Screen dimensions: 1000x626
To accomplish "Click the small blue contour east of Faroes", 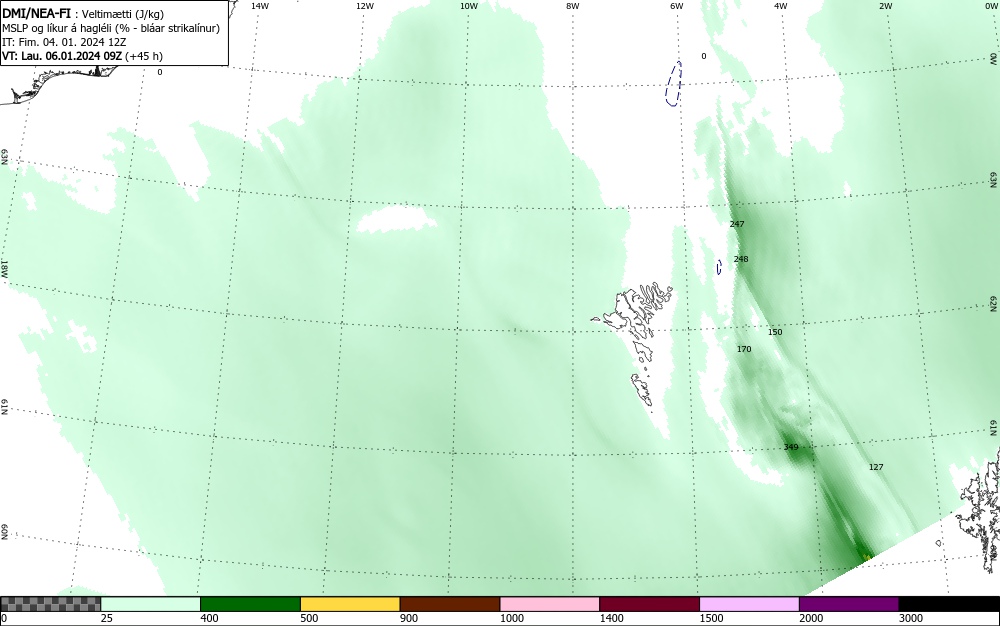I will pos(719,267).
